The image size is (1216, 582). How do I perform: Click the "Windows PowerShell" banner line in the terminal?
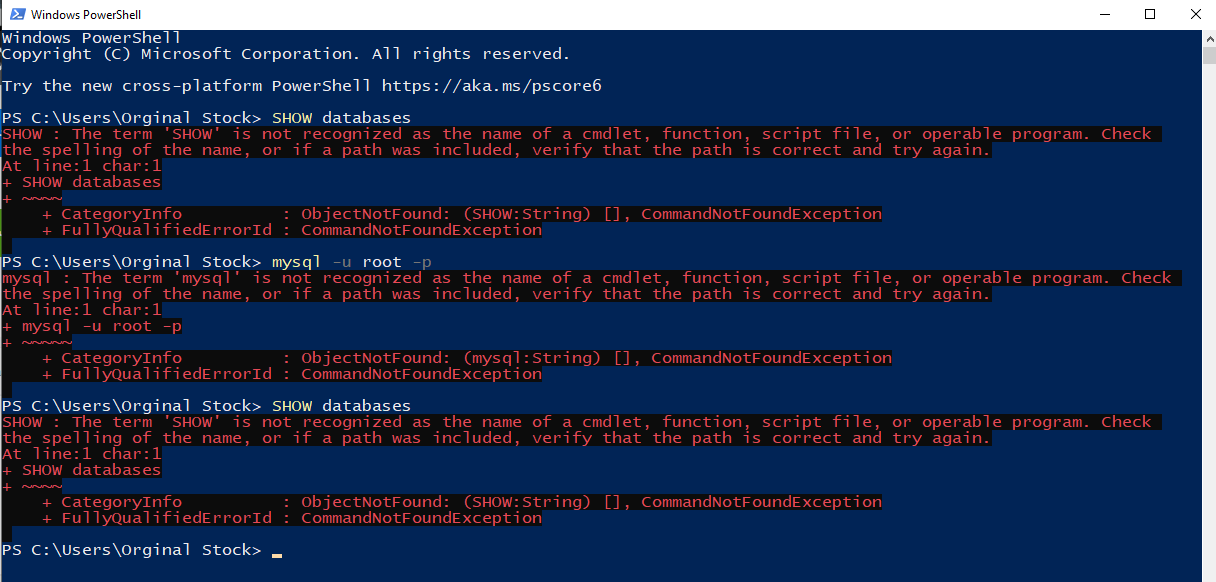[x=92, y=38]
